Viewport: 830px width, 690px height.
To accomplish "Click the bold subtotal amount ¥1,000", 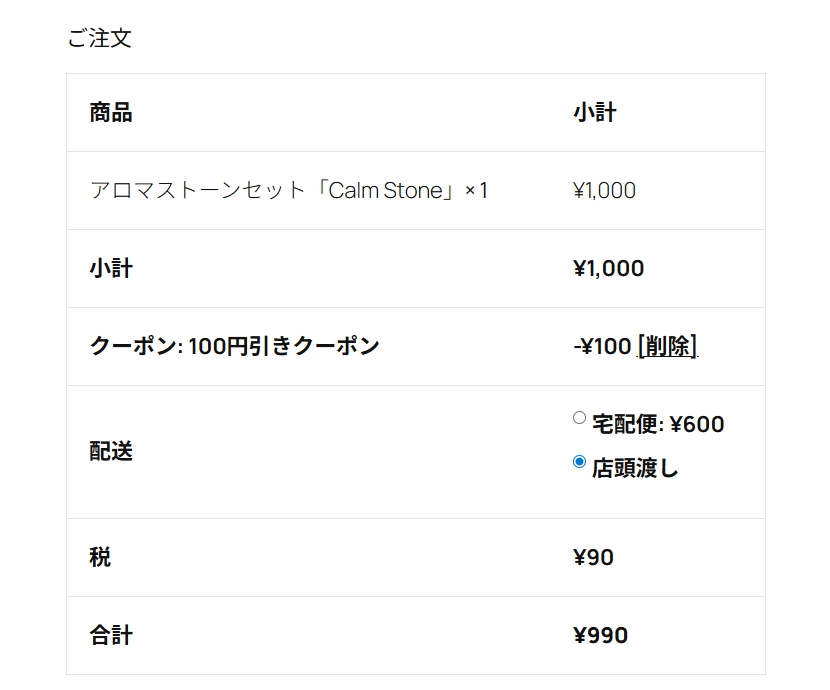I will (x=609, y=268).
